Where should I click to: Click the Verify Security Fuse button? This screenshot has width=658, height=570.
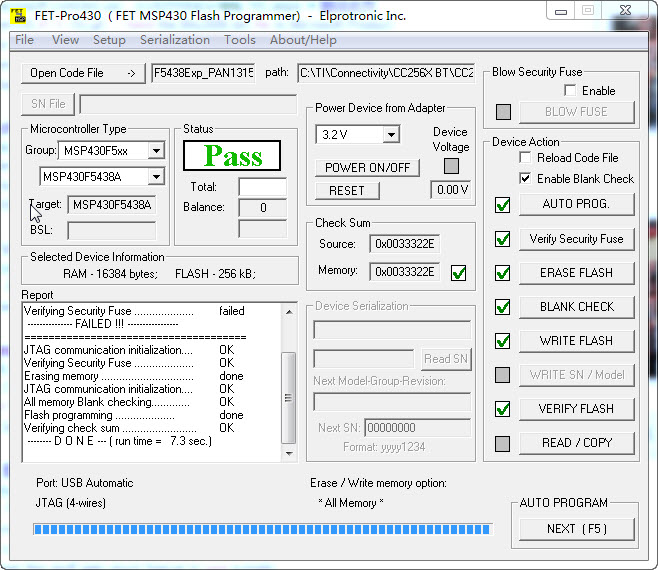[x=576, y=239]
